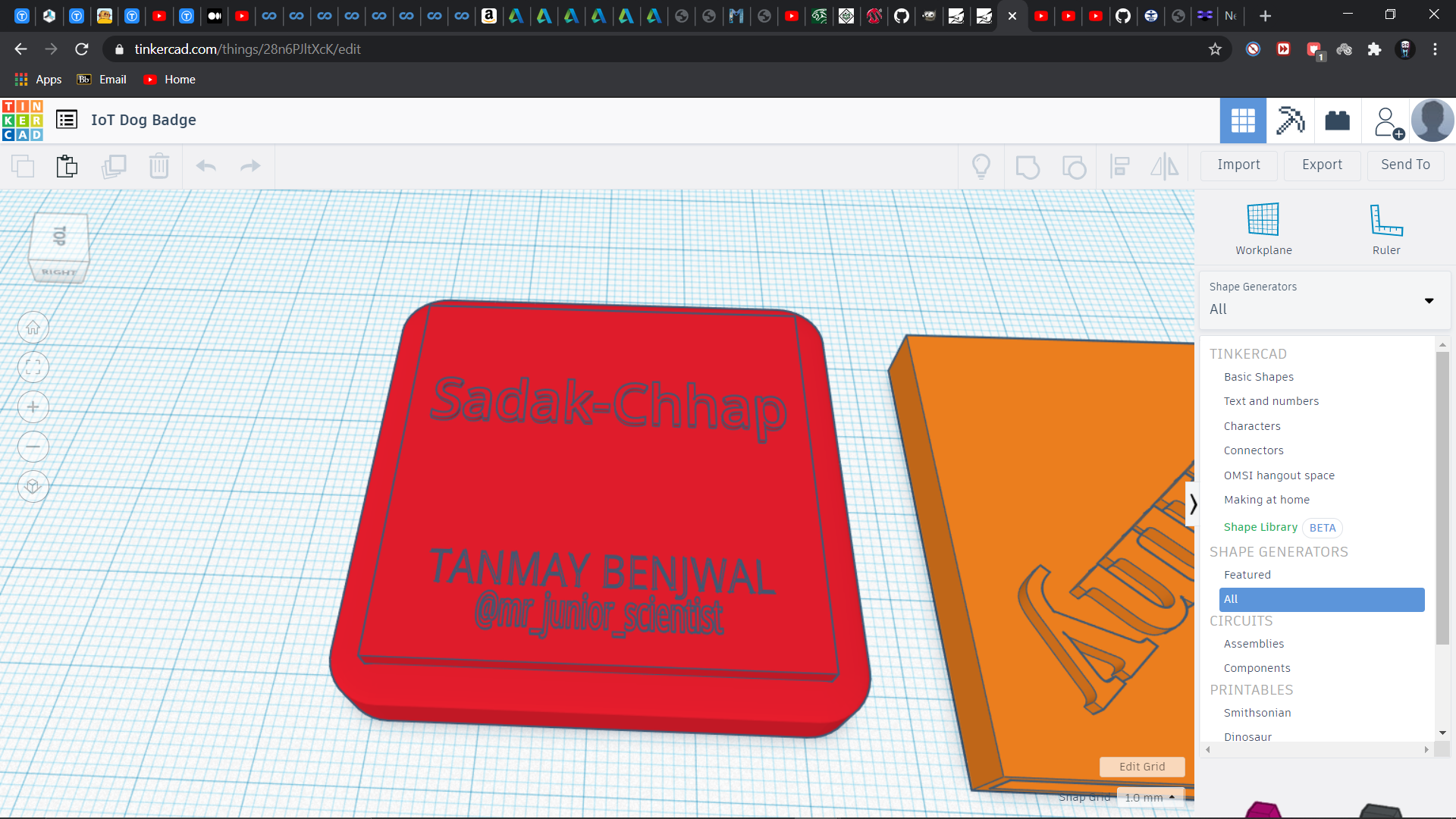The width and height of the screenshot is (1456, 819).
Task: Click the Fit all in view icon
Action: pyautogui.click(x=33, y=368)
